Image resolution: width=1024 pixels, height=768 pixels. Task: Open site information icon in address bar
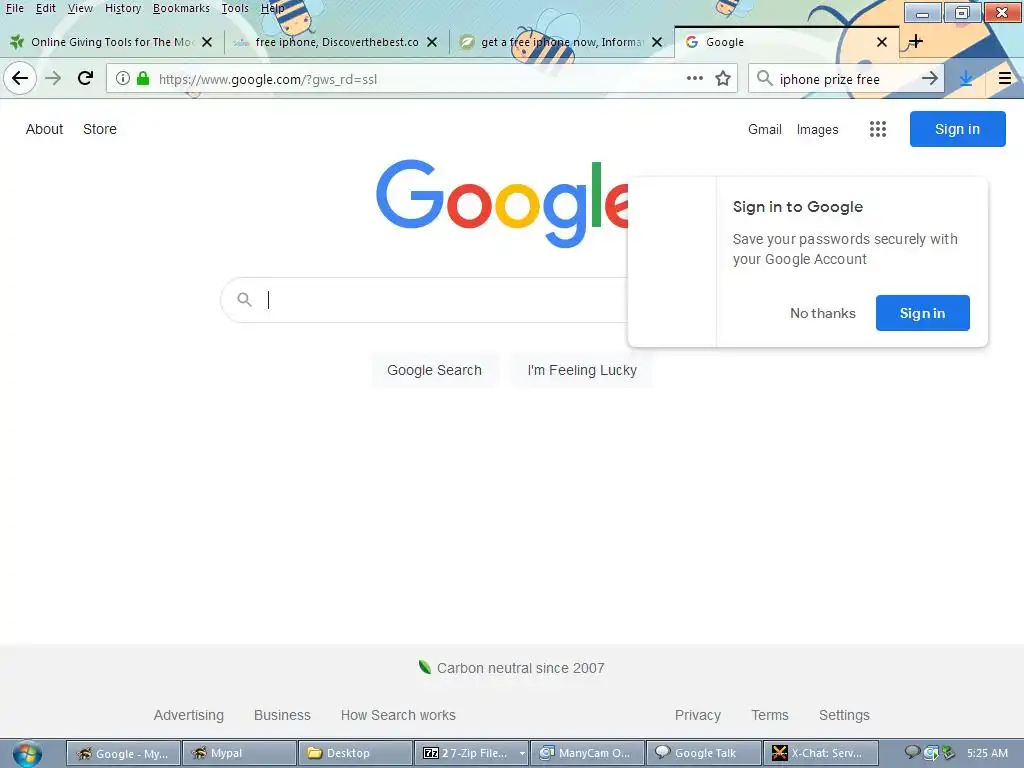tap(122, 79)
